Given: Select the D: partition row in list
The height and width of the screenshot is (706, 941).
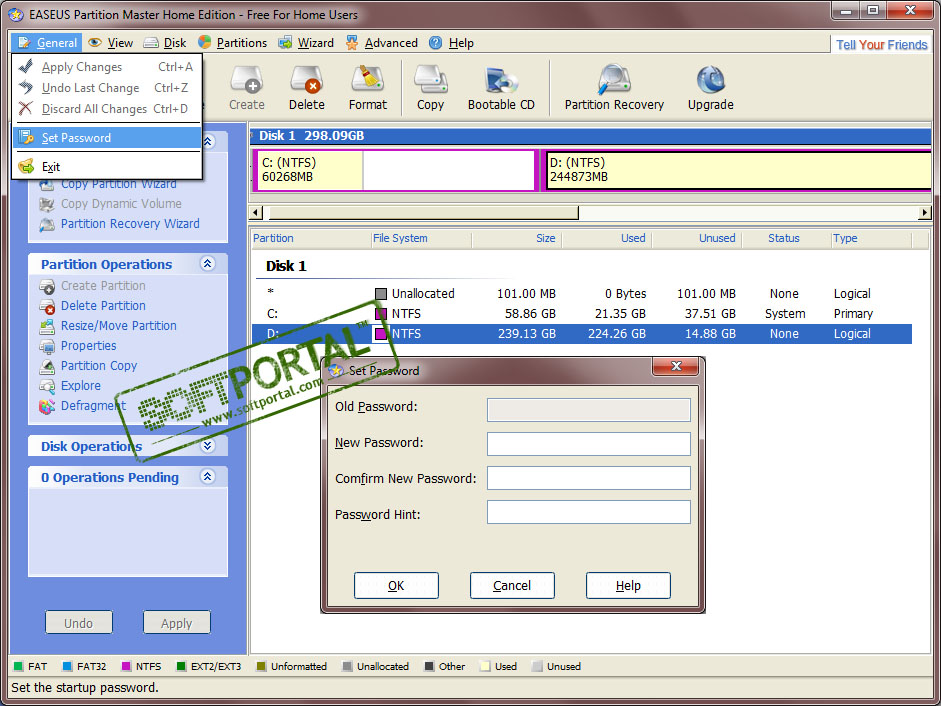Looking at the screenshot, I should [x=582, y=334].
